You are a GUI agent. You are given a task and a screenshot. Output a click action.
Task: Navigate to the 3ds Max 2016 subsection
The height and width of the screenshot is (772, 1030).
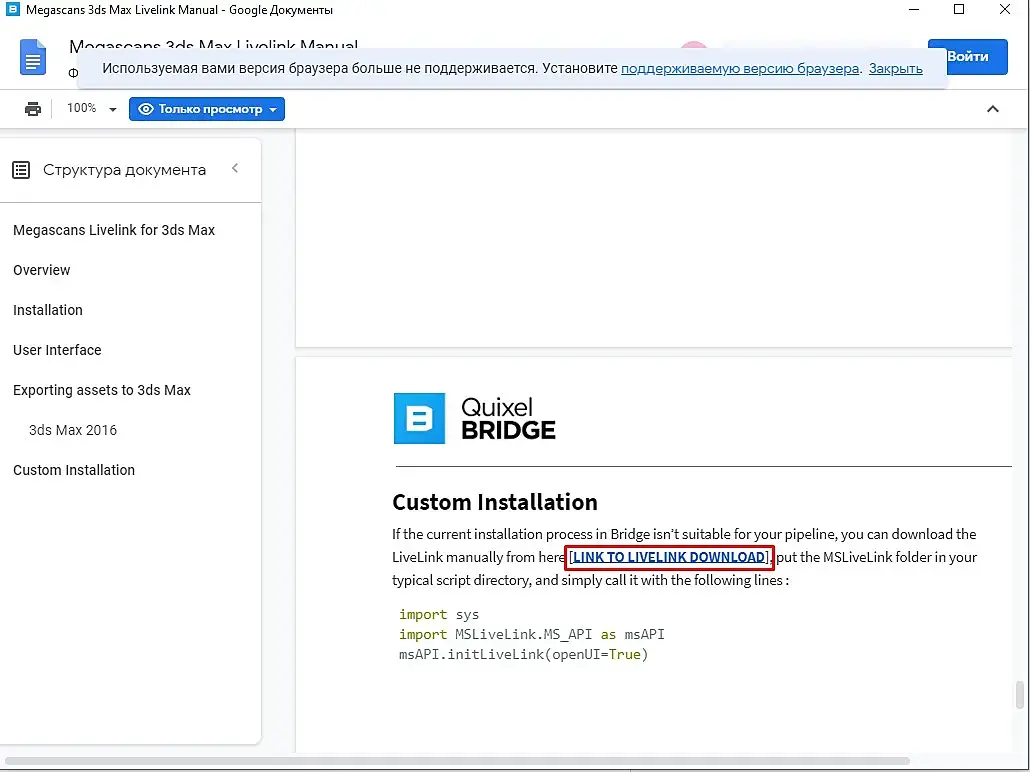[x=73, y=430]
